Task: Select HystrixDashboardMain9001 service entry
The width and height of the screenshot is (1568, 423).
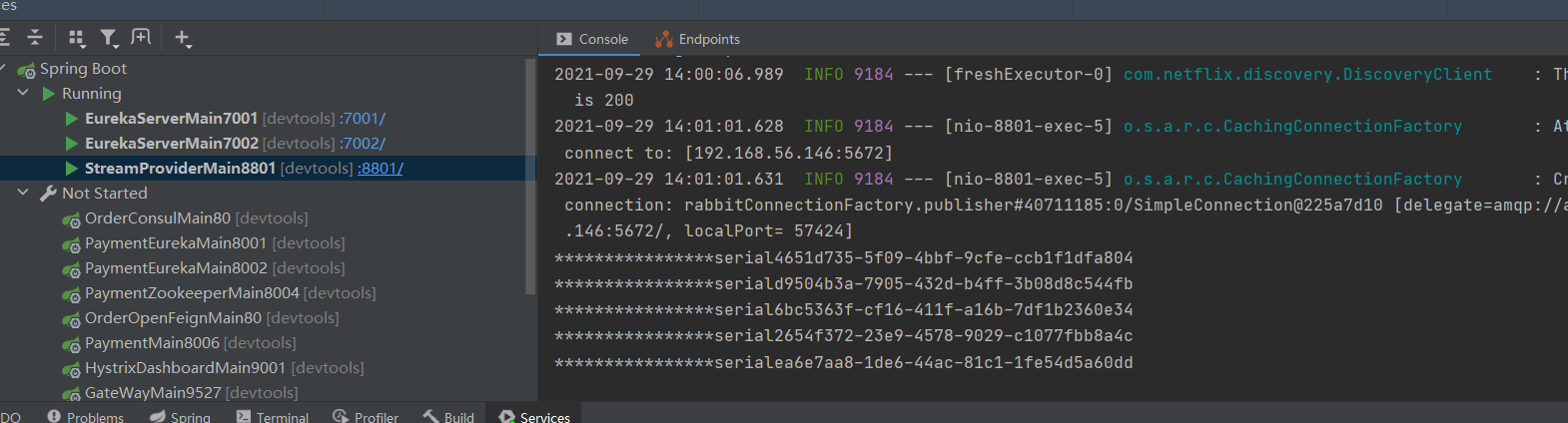Action: (x=185, y=368)
